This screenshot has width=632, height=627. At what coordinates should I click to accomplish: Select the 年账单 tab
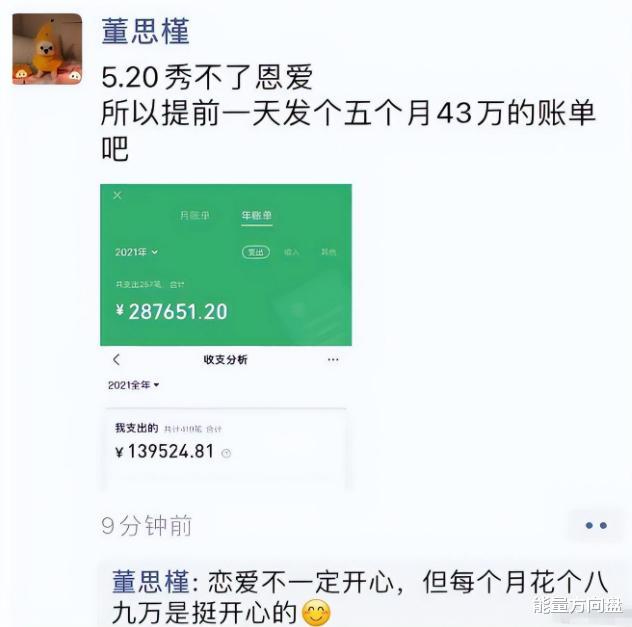pos(257,216)
